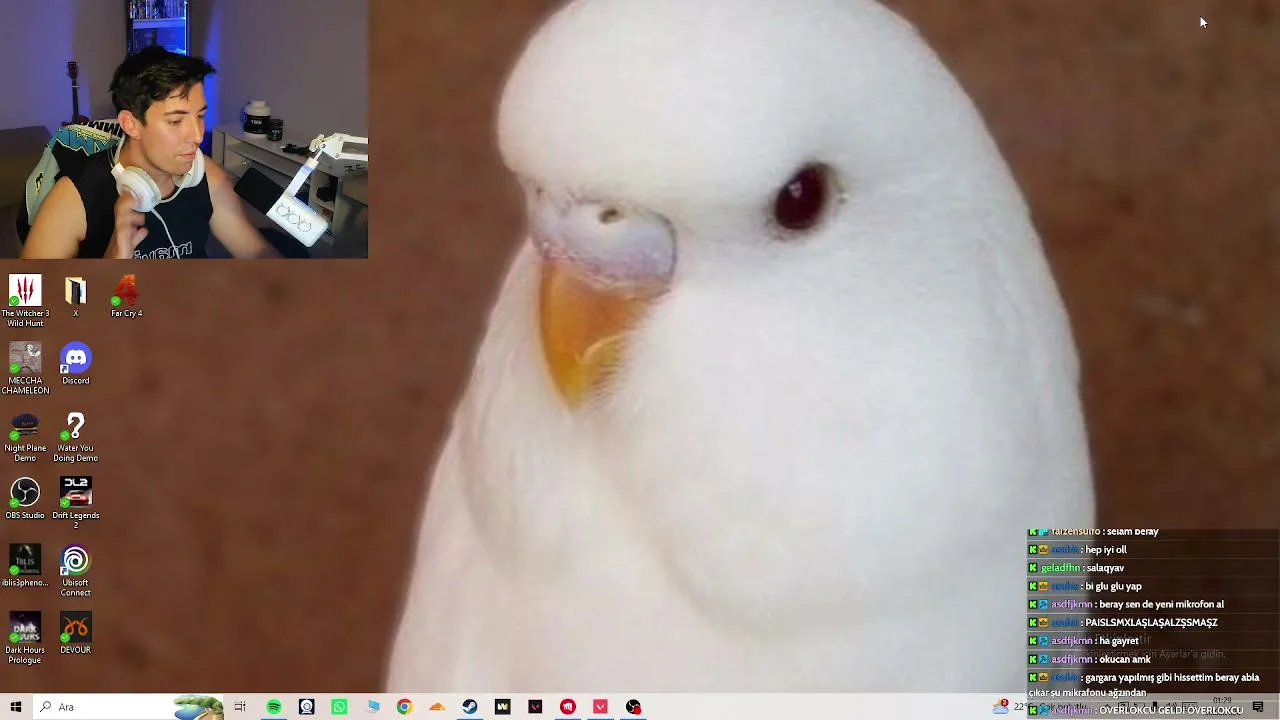Click the chat message 'salaqyav'
Viewport: 1280px width, 720px height.
(x=1106, y=568)
